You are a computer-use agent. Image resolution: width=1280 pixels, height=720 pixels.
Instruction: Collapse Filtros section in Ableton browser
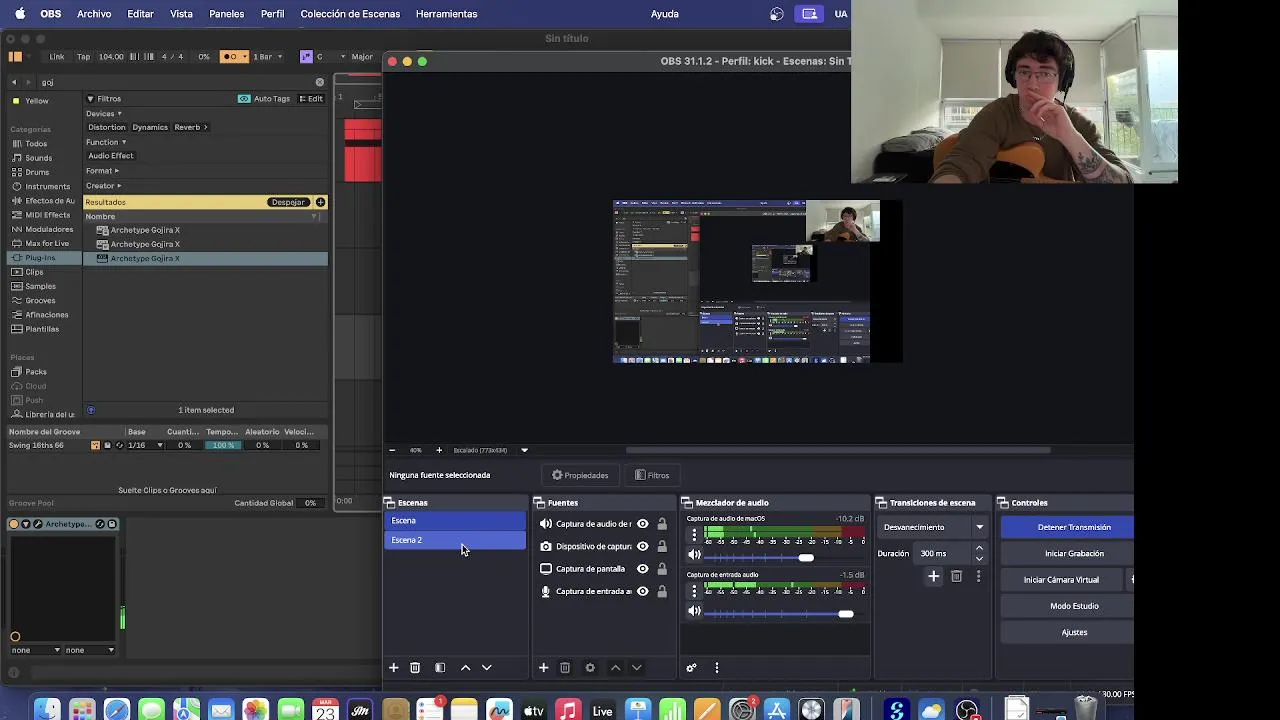pyautogui.click(x=90, y=99)
